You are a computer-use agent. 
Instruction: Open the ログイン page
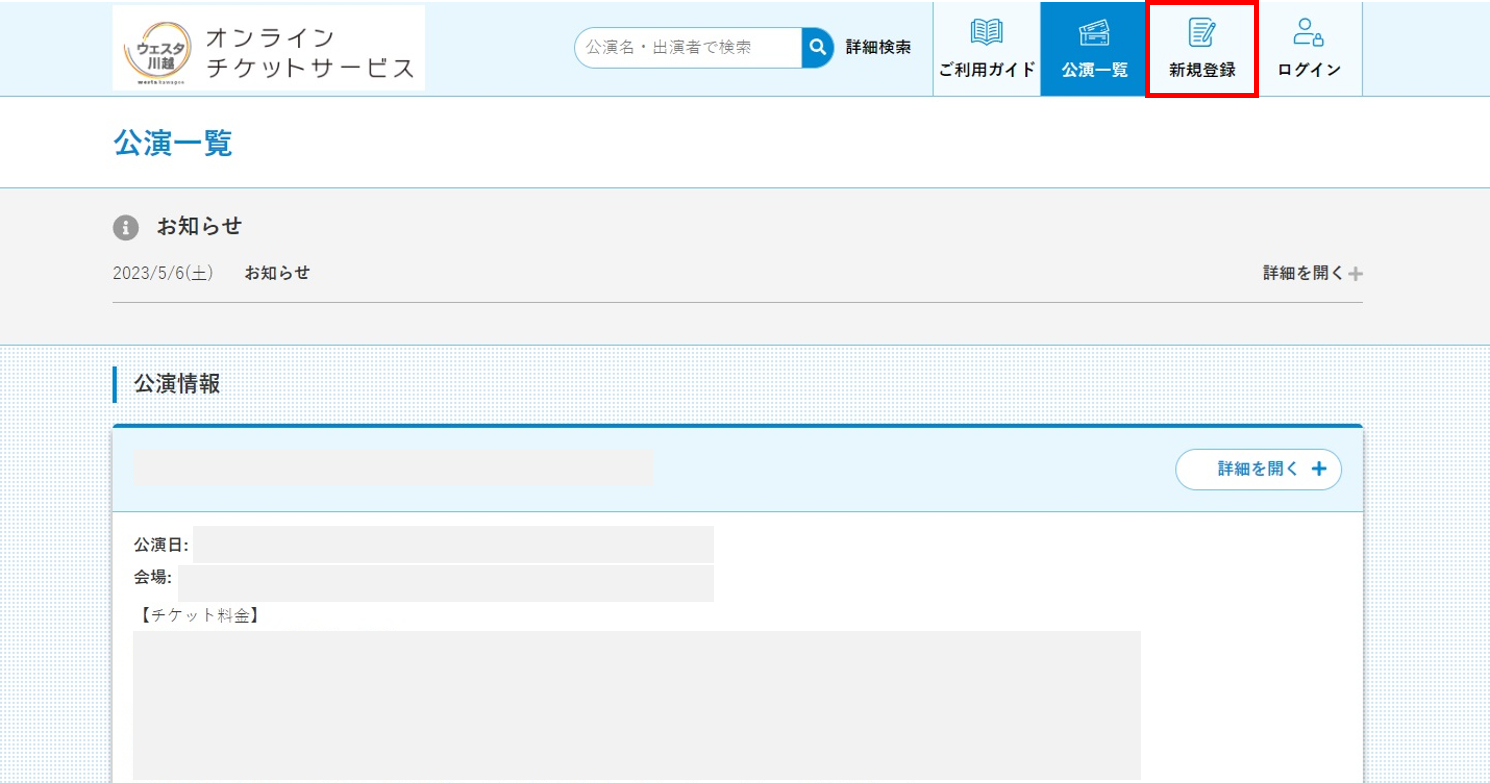click(x=1309, y=49)
